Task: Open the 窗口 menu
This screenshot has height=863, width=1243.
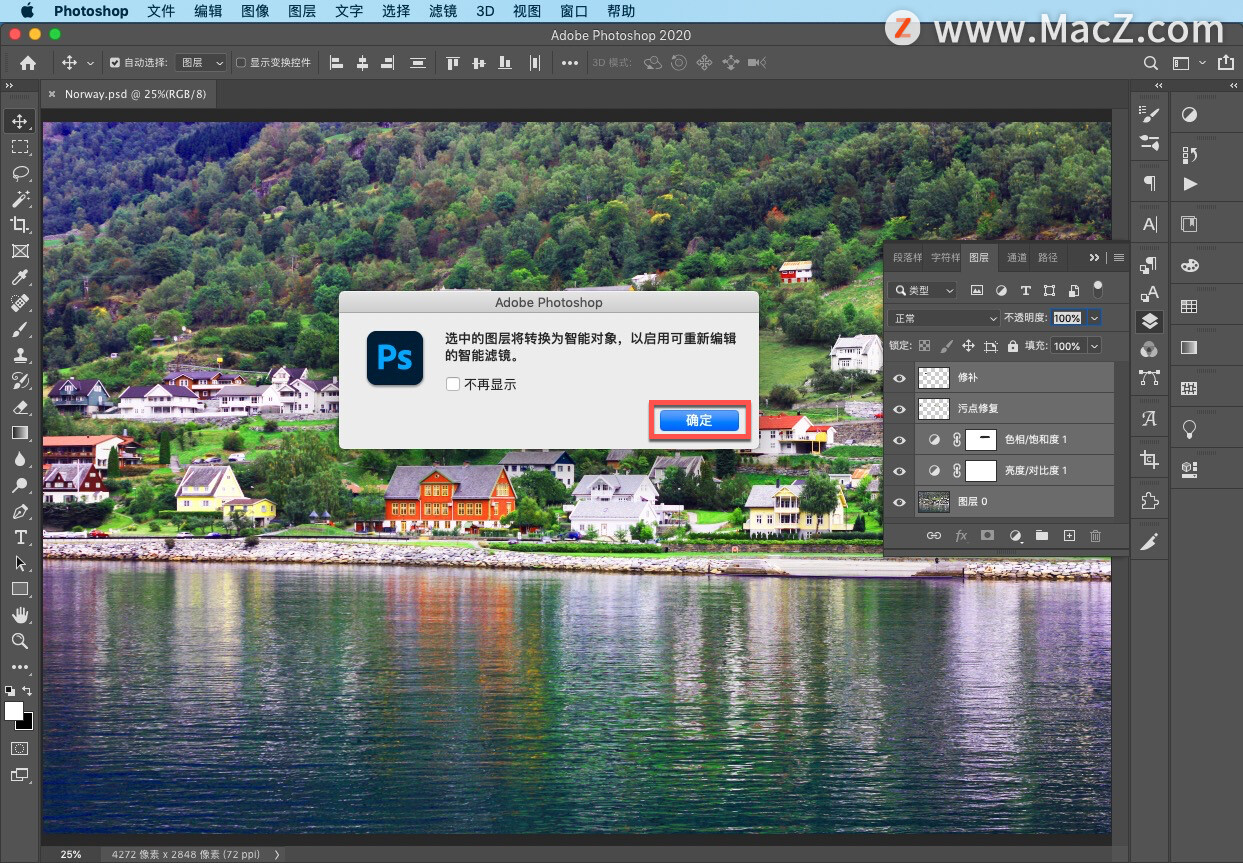Action: click(x=574, y=11)
